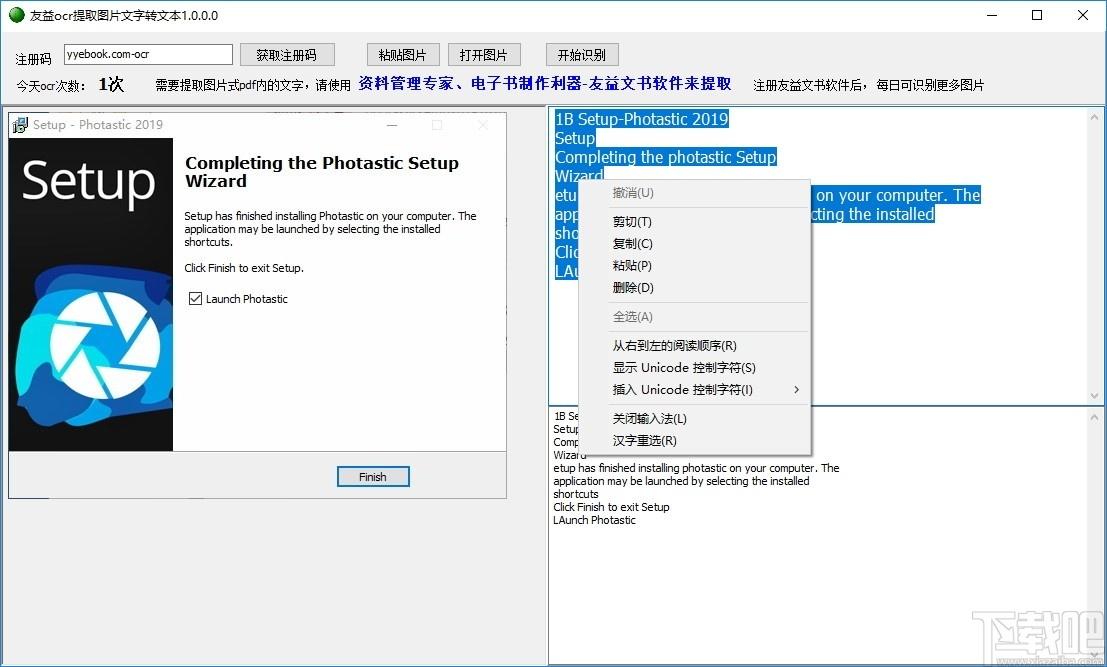Screen dimensions: 1107x667
Task: Click the '1B Setup-Photastic 2019' highlighted line
Action: click(641, 119)
